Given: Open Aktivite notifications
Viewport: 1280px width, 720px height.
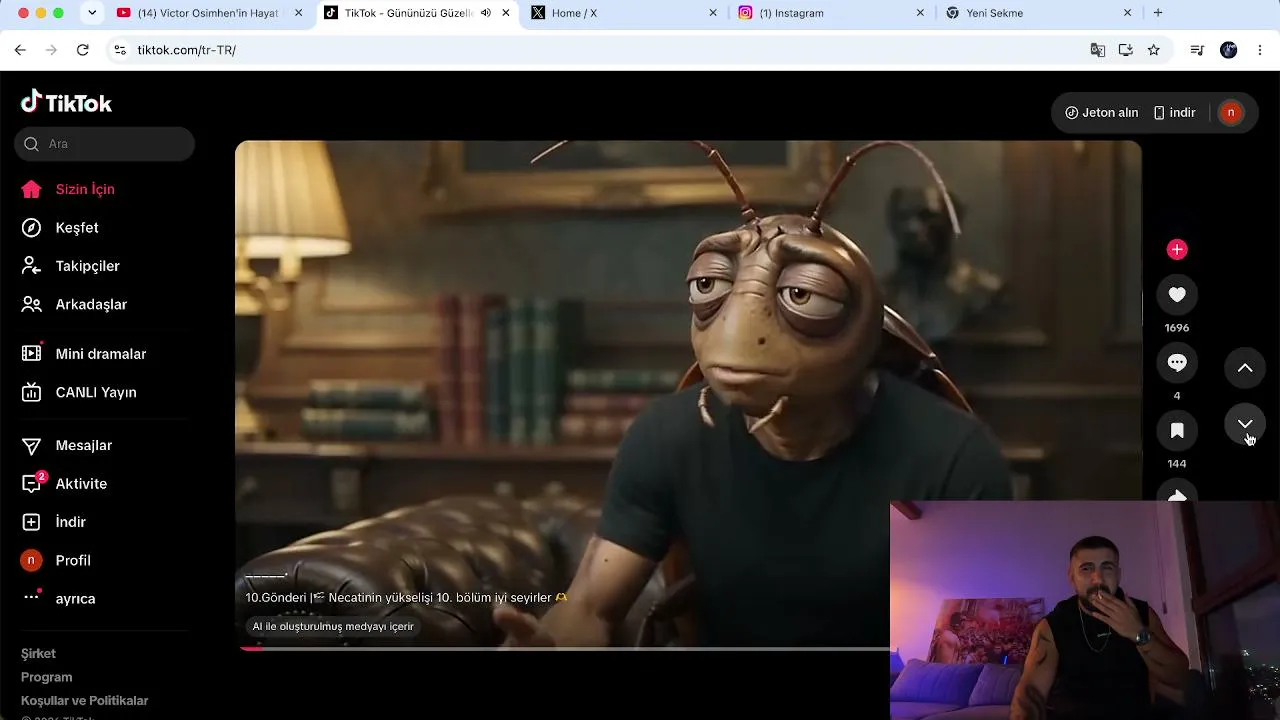Looking at the screenshot, I should tap(64, 484).
